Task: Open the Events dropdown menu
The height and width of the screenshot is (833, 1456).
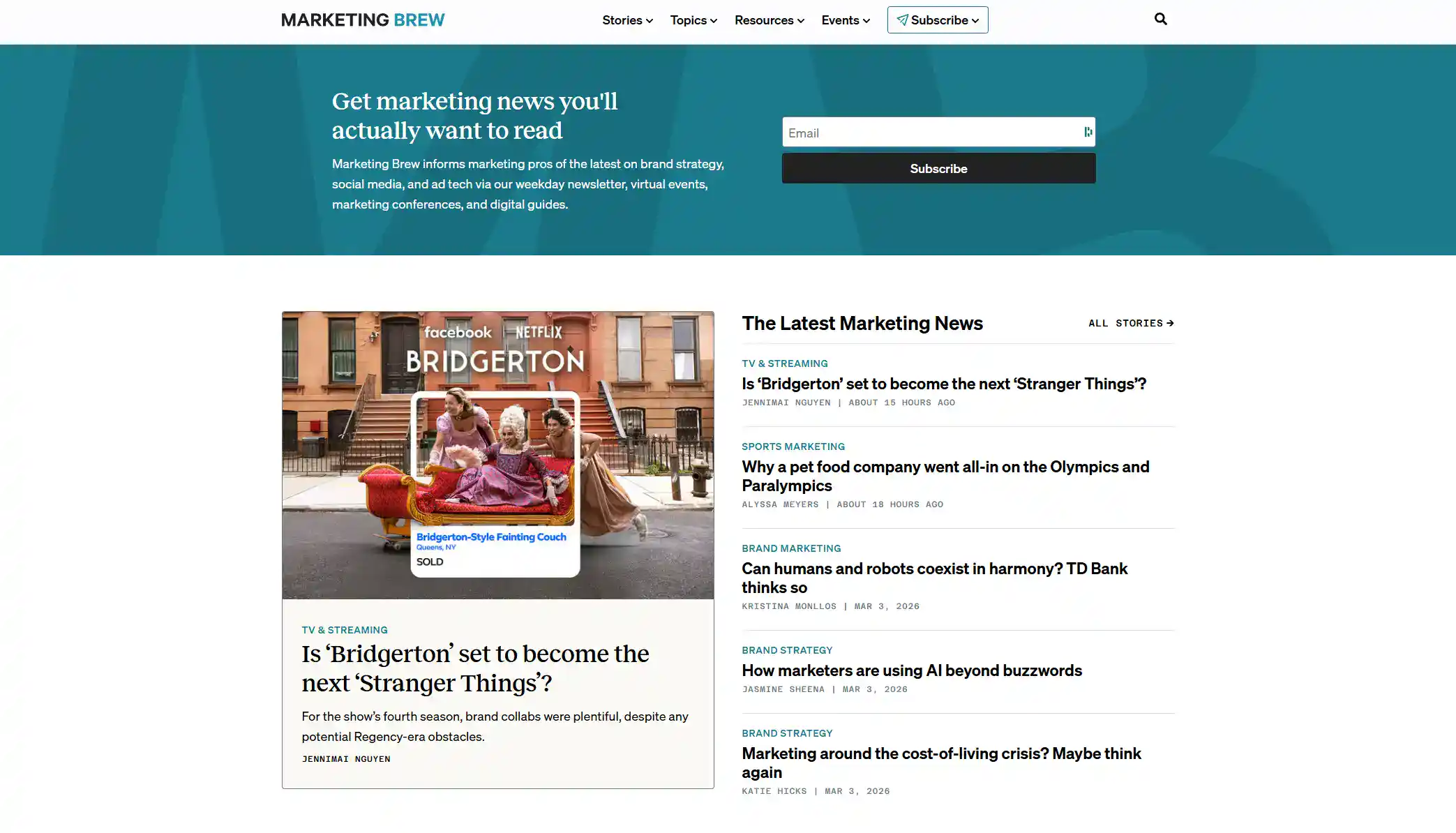Action: (x=846, y=20)
